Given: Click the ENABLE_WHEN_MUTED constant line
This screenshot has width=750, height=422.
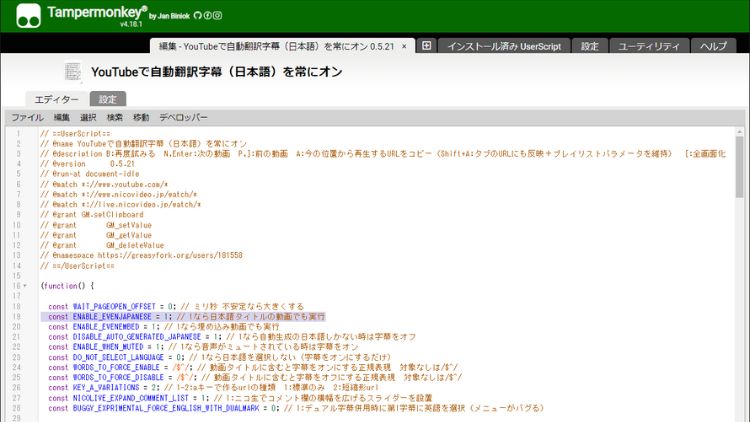Looking at the screenshot, I should pyautogui.click(x=203, y=347).
